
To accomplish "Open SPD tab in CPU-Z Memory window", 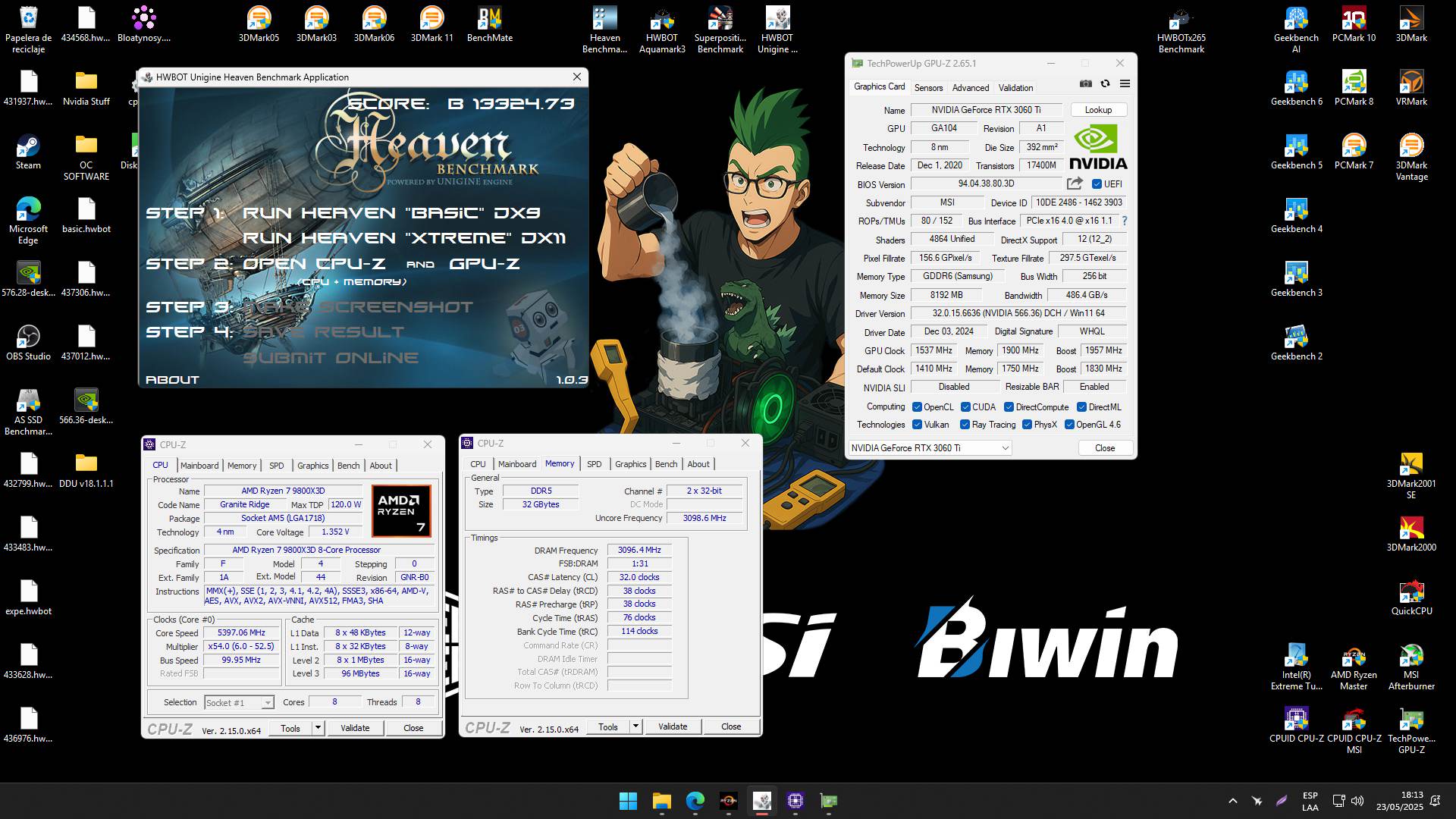I will pyautogui.click(x=594, y=464).
